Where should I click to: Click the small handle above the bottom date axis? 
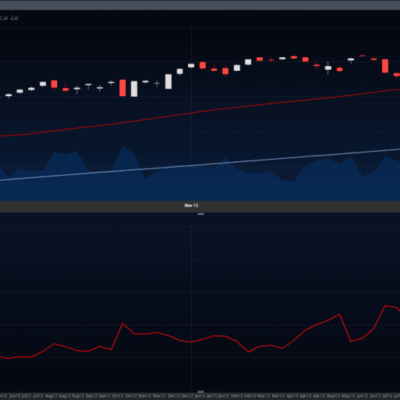[201, 392]
